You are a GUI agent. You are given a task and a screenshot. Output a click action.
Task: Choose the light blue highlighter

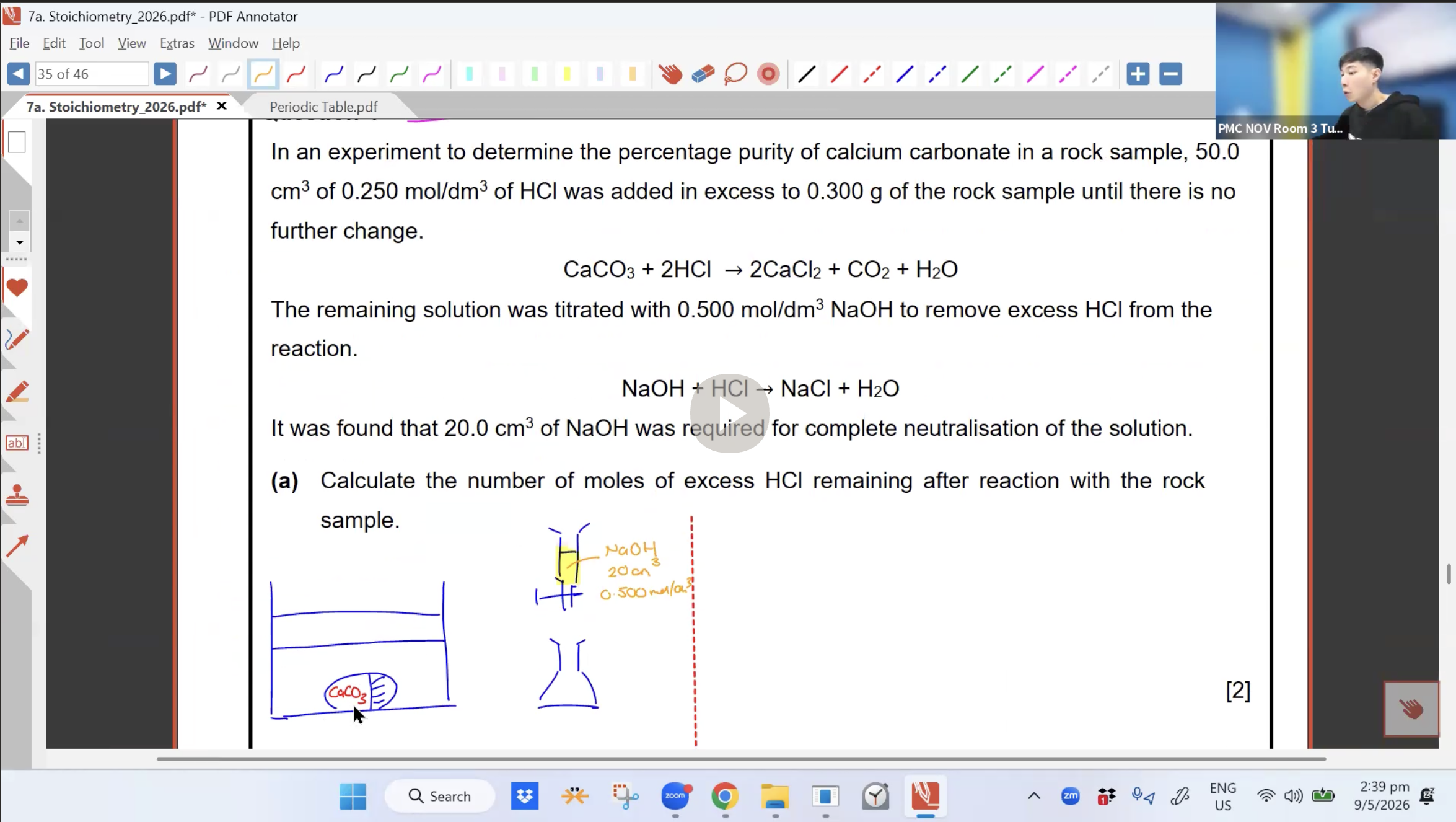(x=600, y=74)
